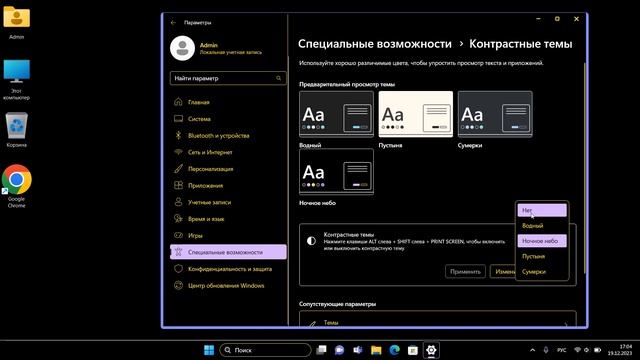Click the Учетные записи person icon

click(x=178, y=202)
